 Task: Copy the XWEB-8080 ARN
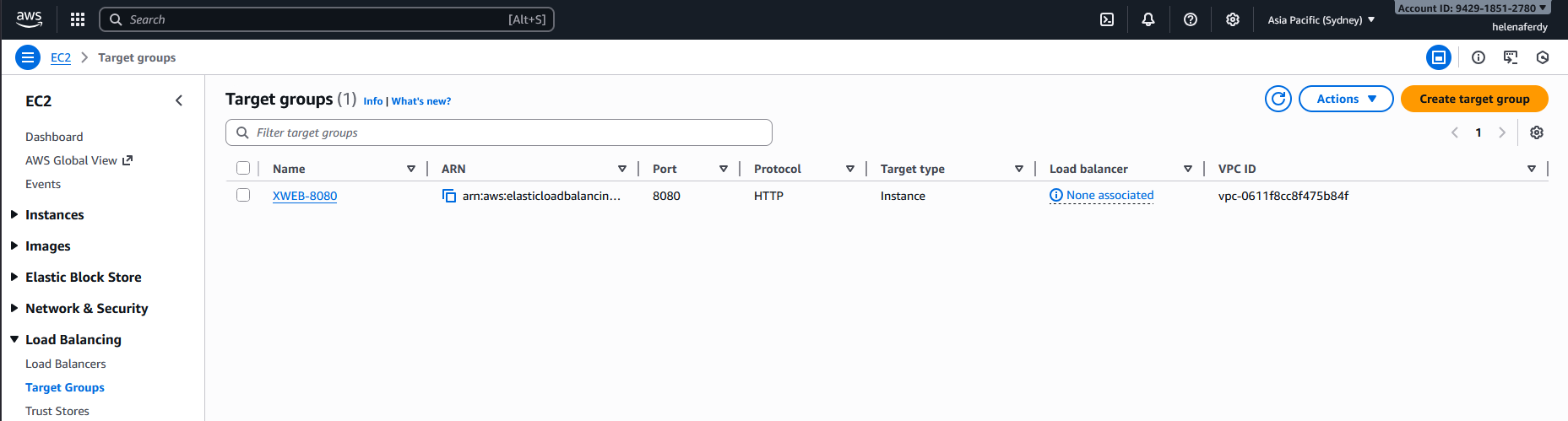pyautogui.click(x=449, y=196)
